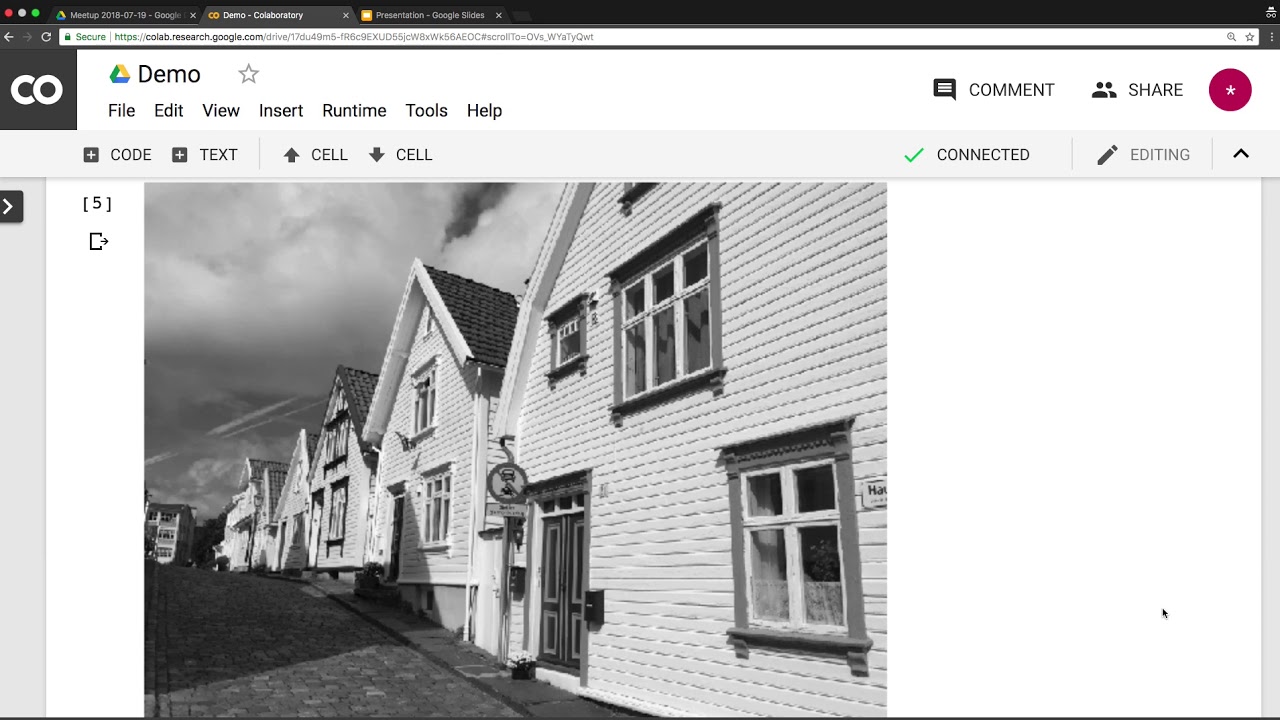Click the Google Drive icon beside Demo
Viewport: 1280px width, 720px height.
pos(120,74)
